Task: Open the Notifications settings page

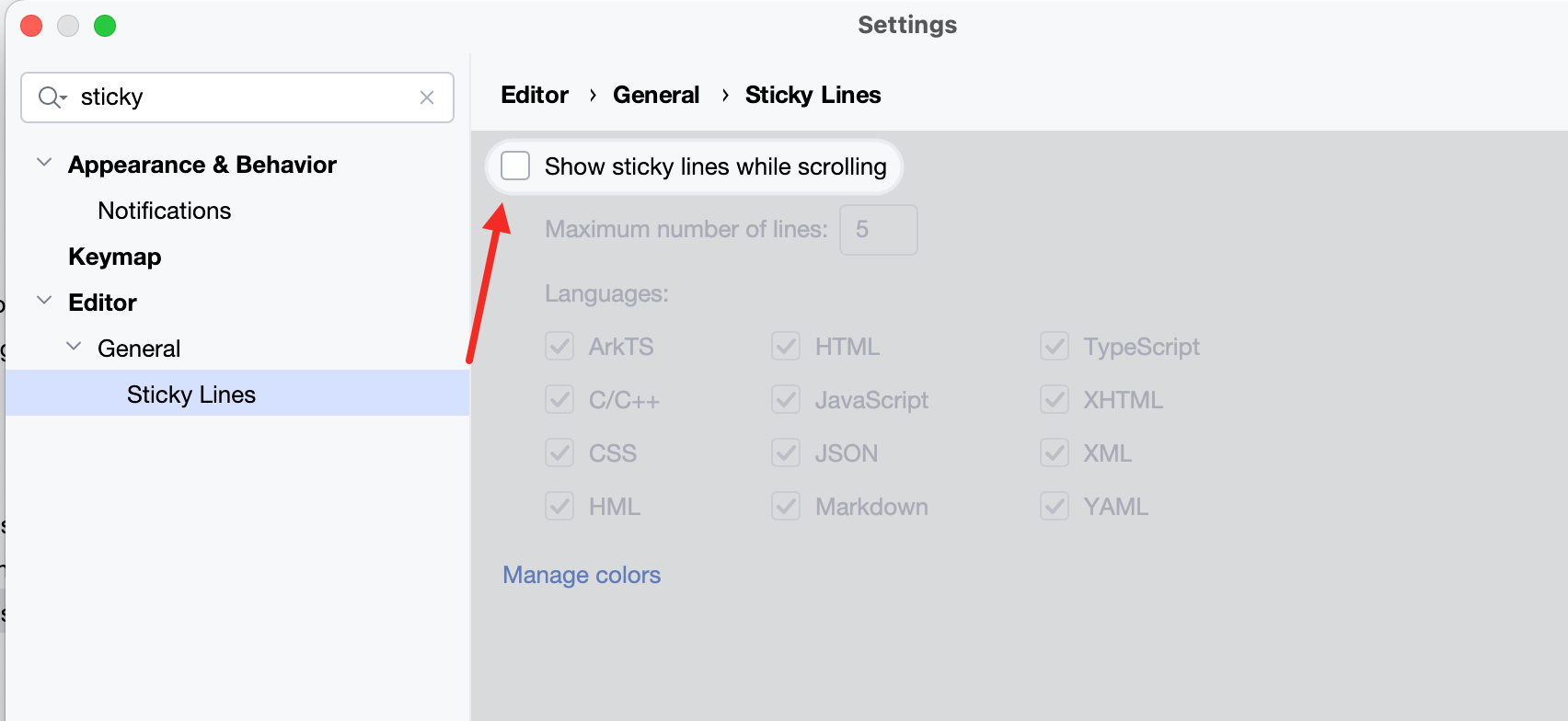Action: pyautogui.click(x=165, y=211)
